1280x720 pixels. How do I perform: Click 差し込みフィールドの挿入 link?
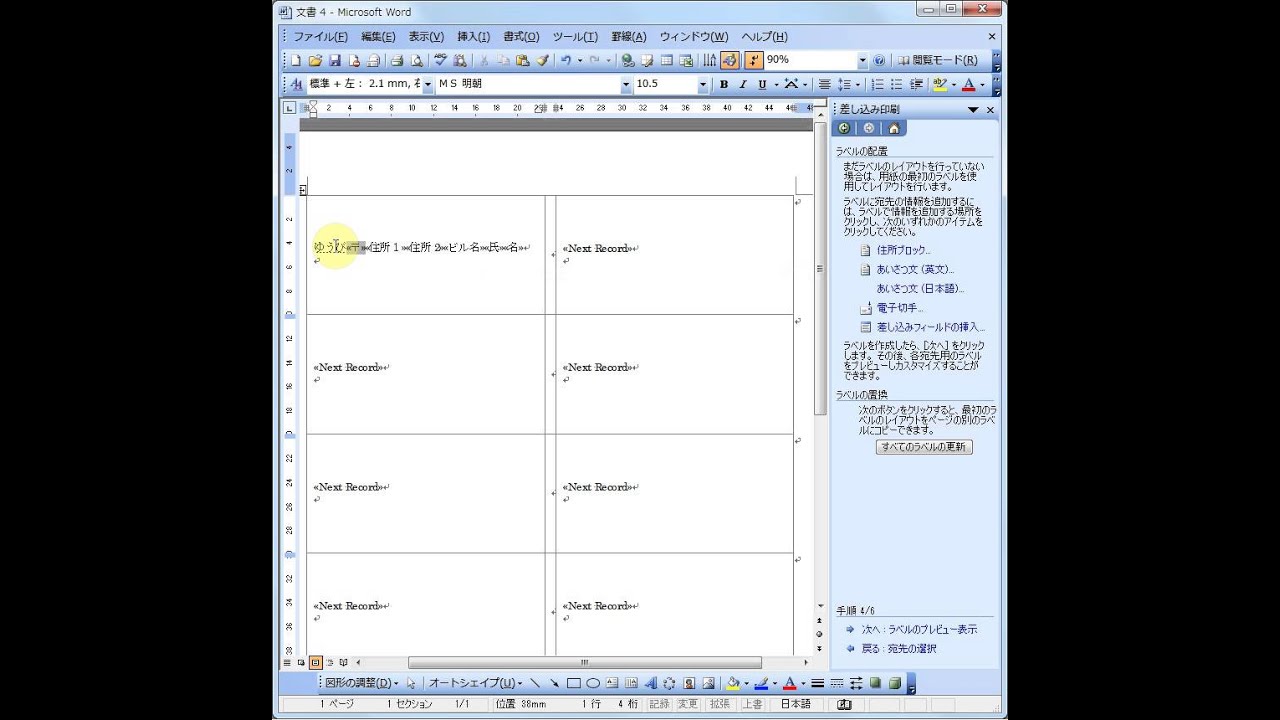click(930, 327)
